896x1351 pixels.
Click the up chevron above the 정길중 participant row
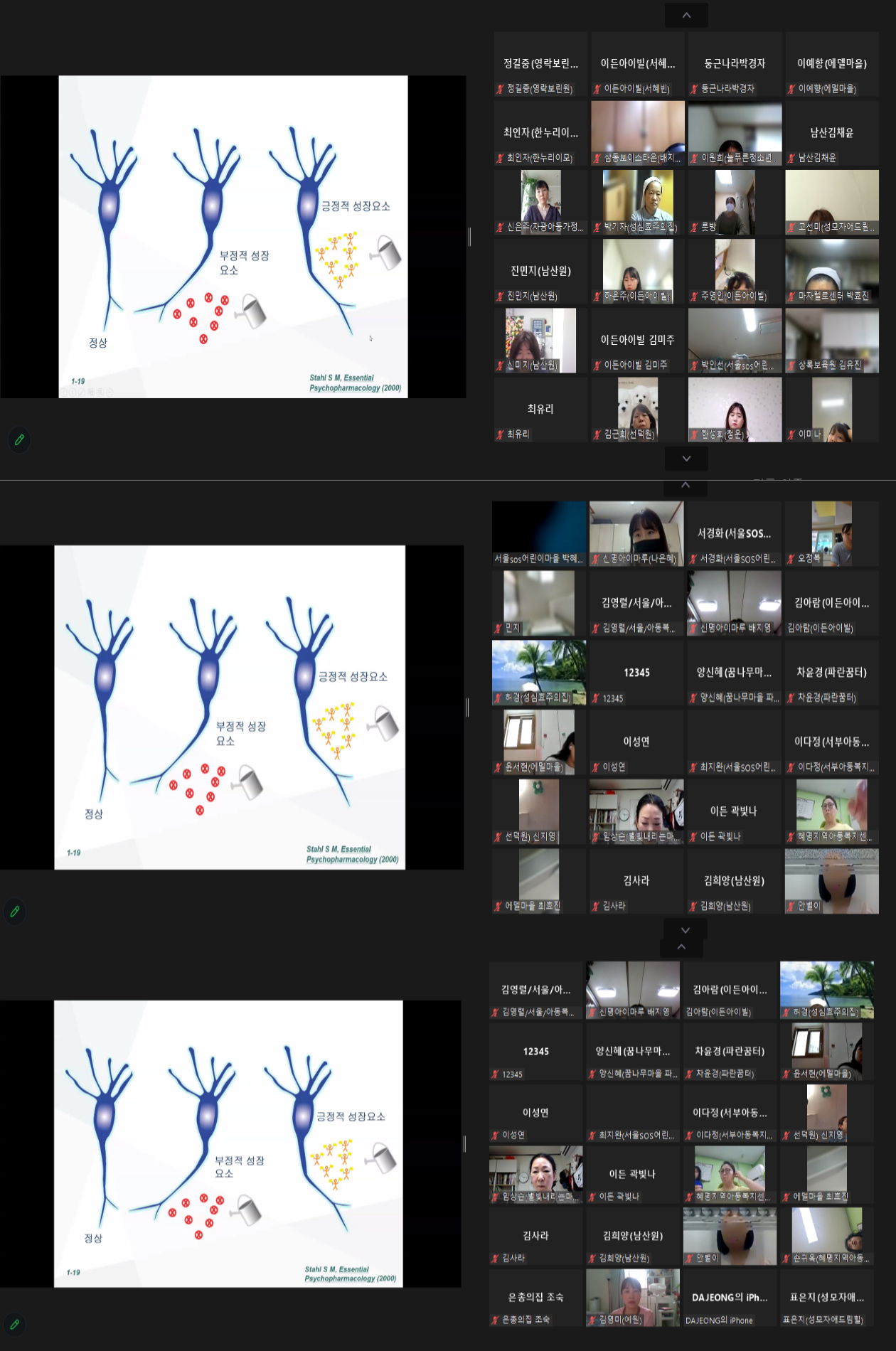click(x=686, y=15)
